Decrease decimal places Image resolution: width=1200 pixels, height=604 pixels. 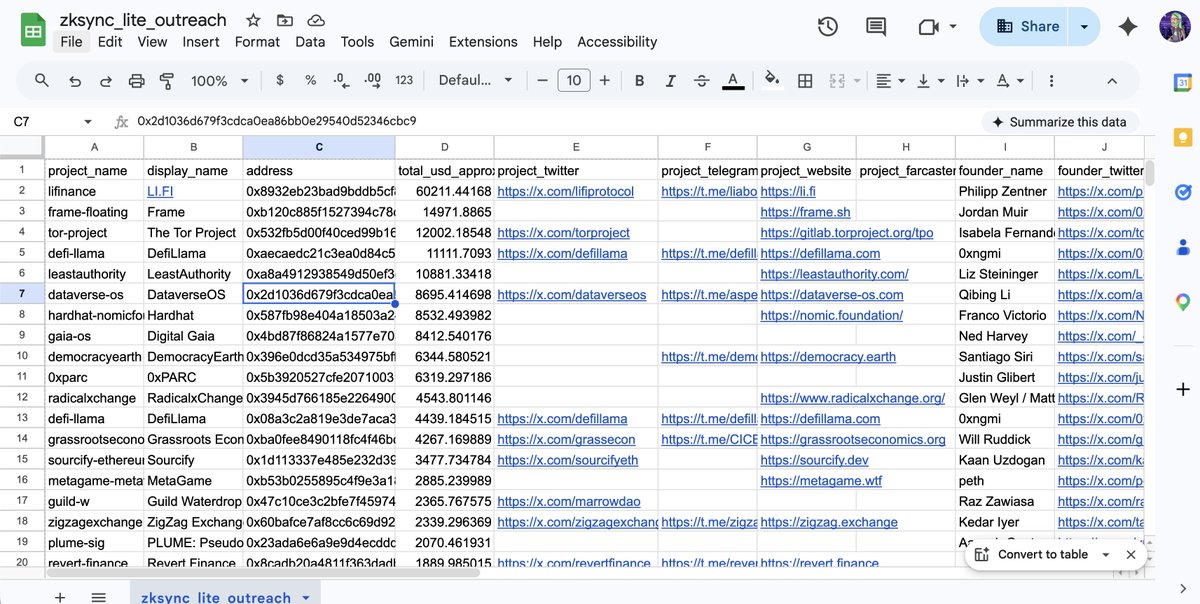pos(342,80)
